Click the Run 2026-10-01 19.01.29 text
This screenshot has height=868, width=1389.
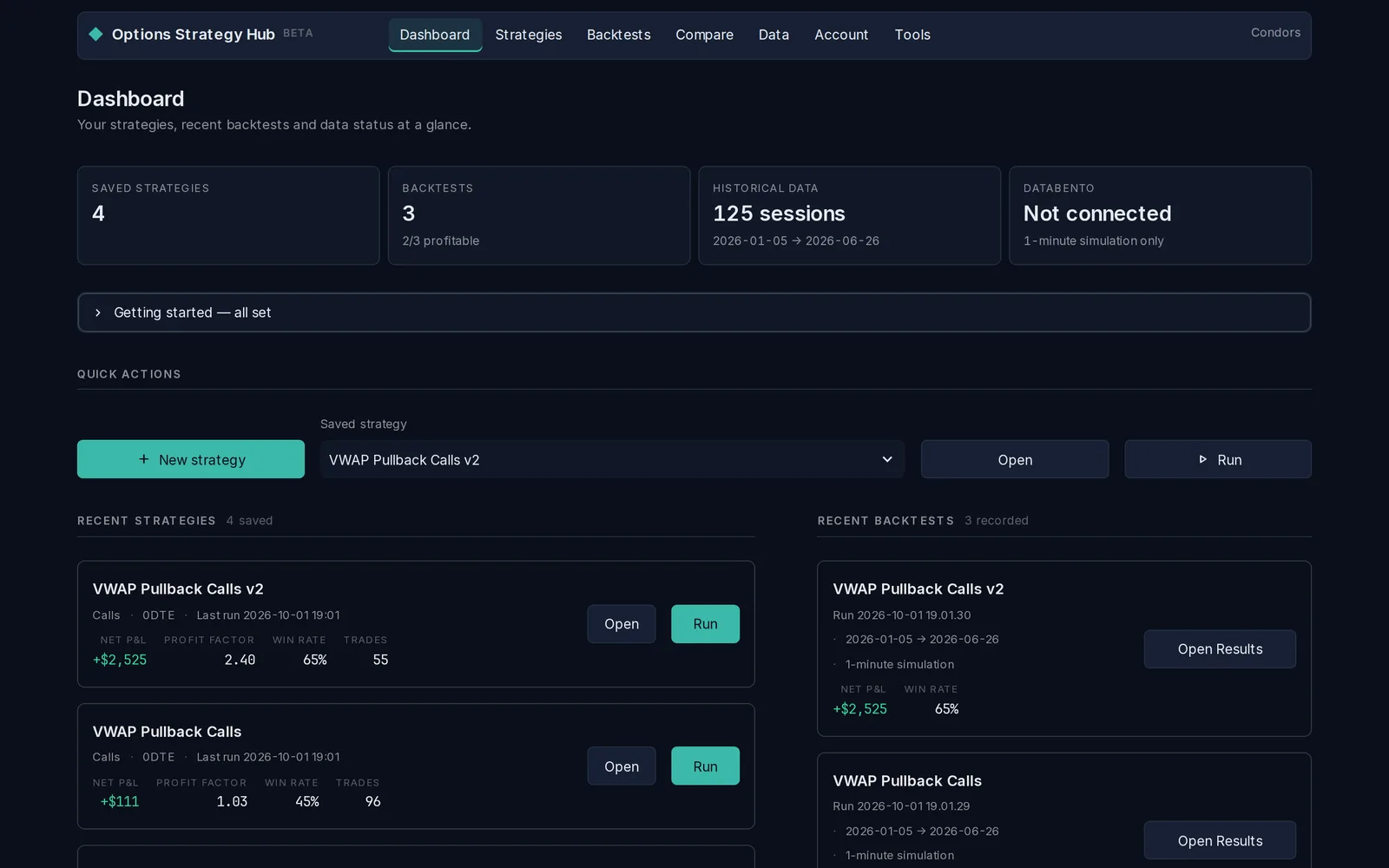pos(901,806)
